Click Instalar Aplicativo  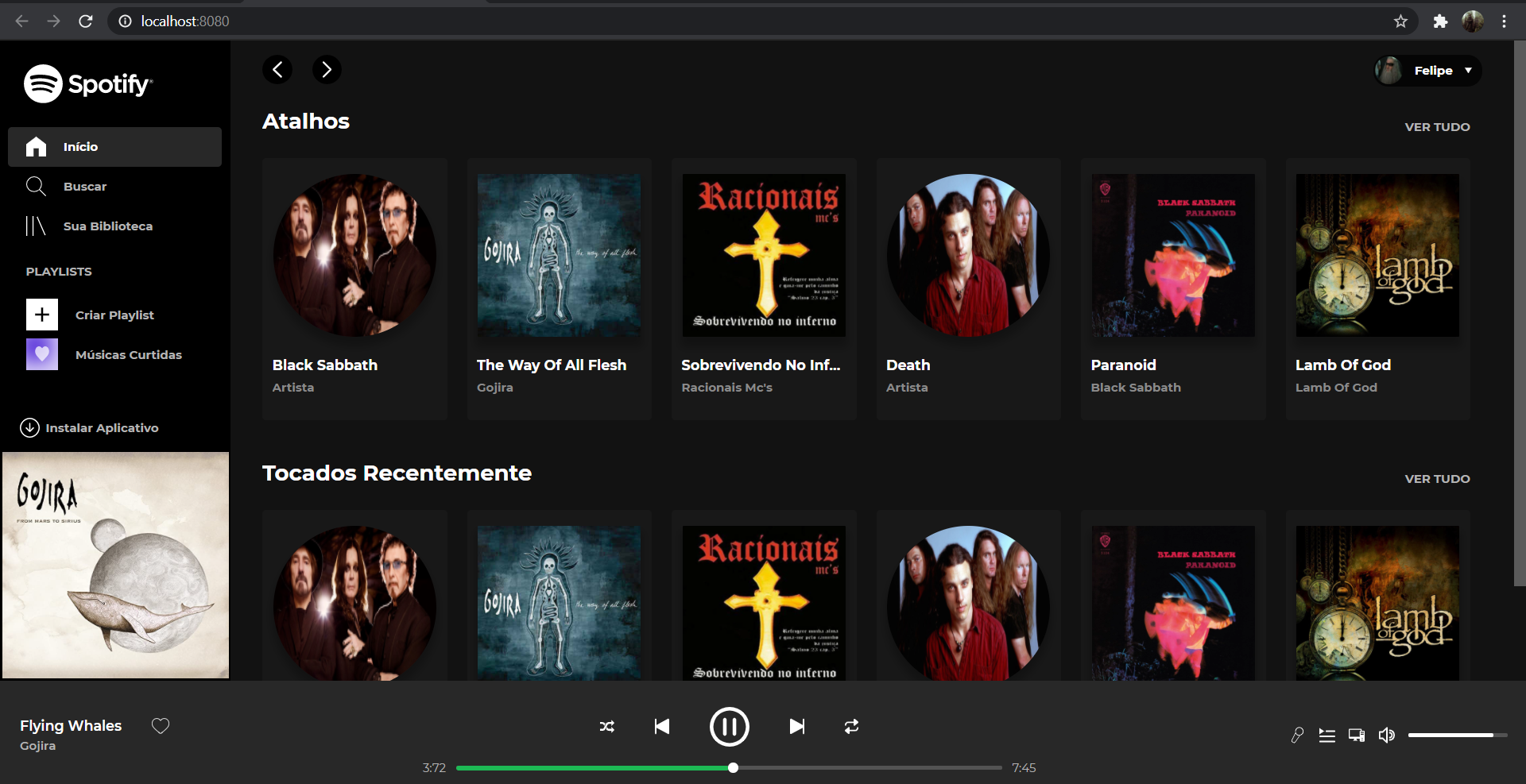(x=102, y=428)
